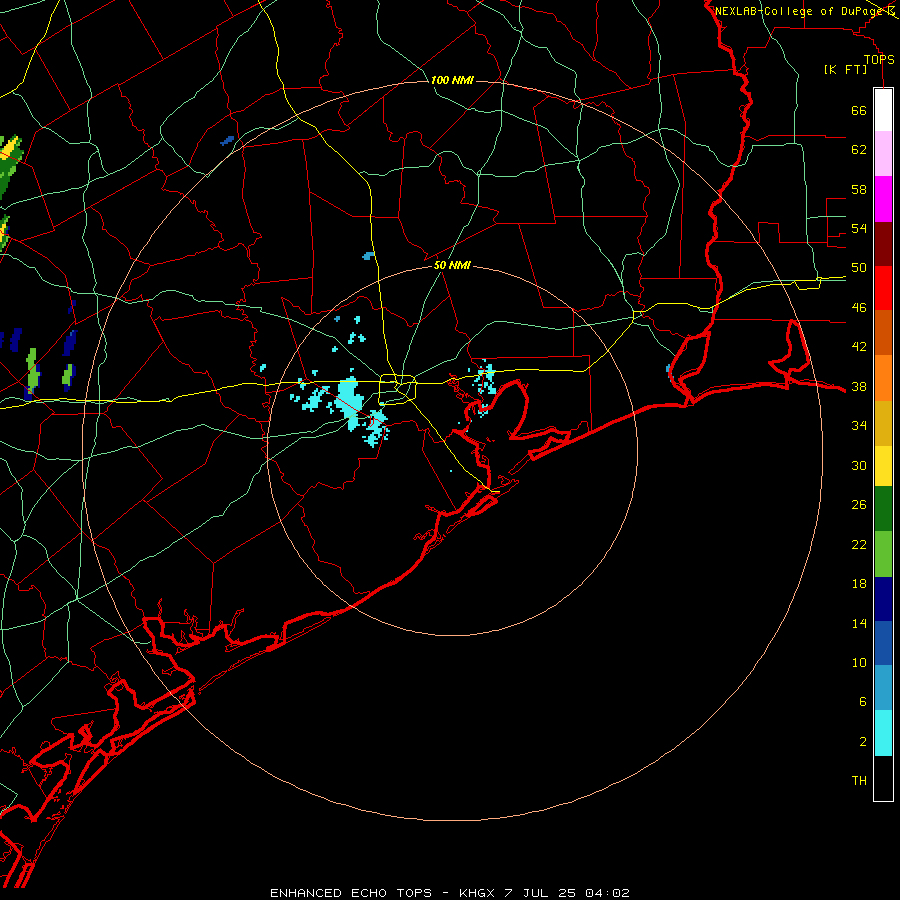
Task: Click the "58" legend value
Action: [x=859, y=189]
